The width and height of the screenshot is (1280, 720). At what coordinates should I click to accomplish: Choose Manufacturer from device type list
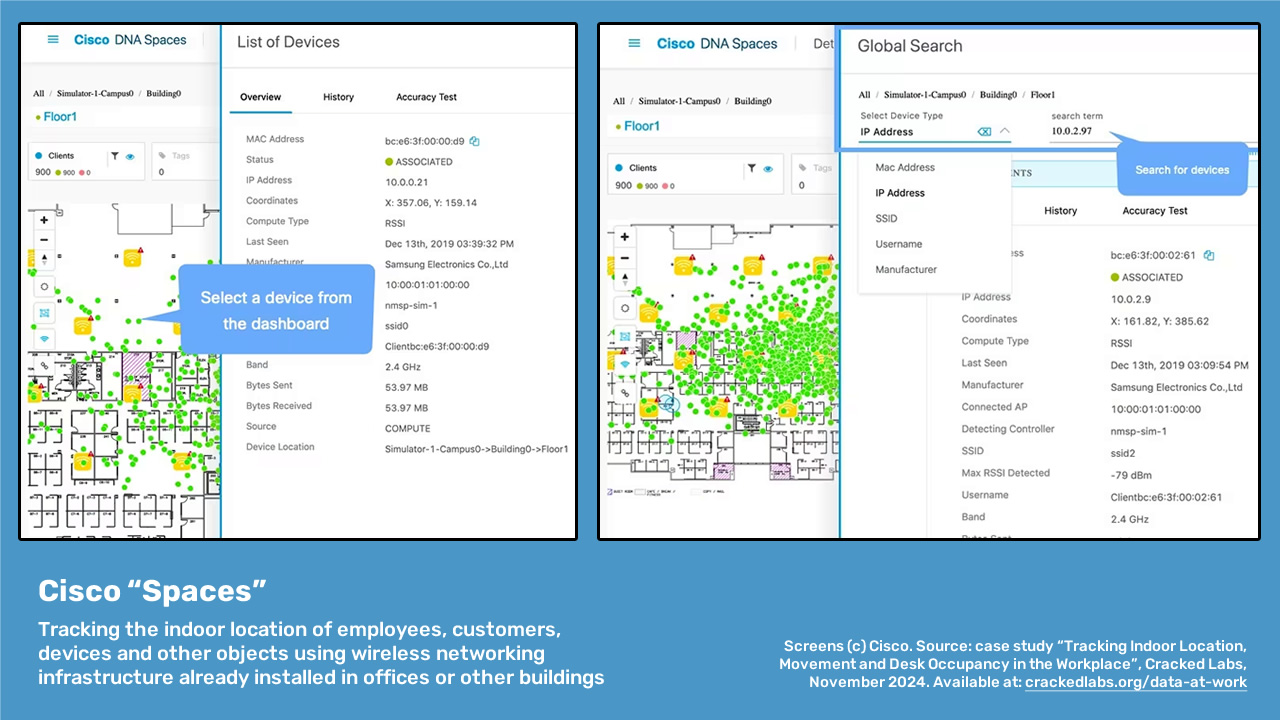[x=906, y=270]
